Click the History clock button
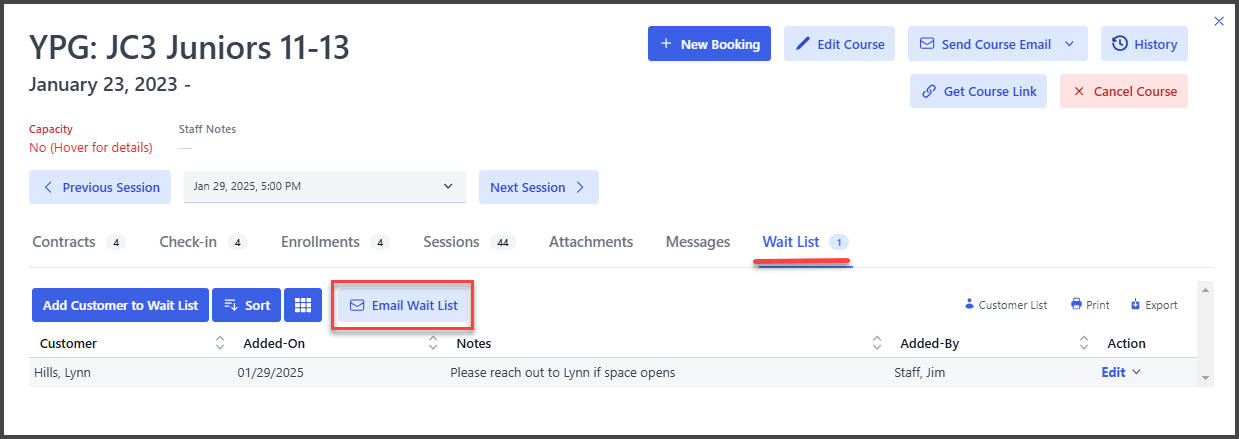This screenshot has height=439, width=1239. point(1144,44)
